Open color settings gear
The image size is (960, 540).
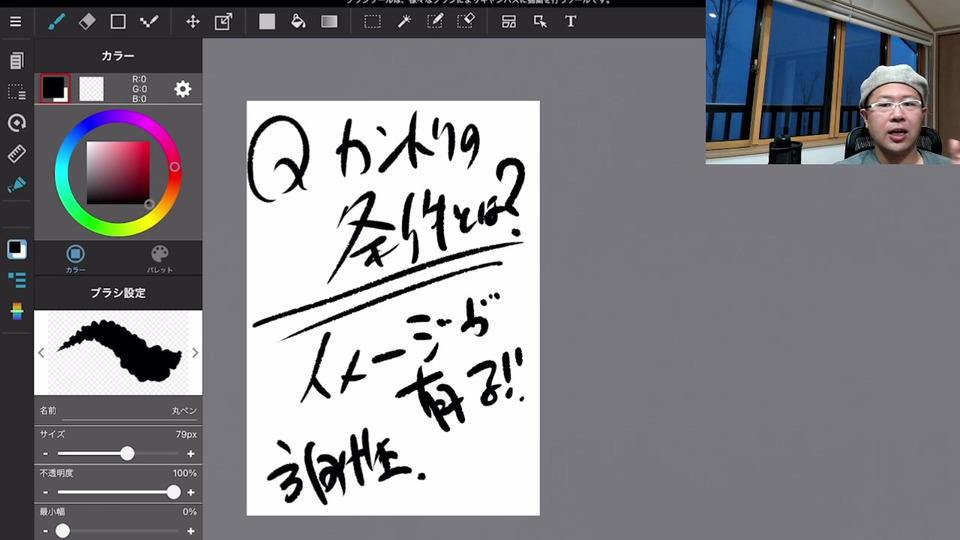click(x=182, y=89)
